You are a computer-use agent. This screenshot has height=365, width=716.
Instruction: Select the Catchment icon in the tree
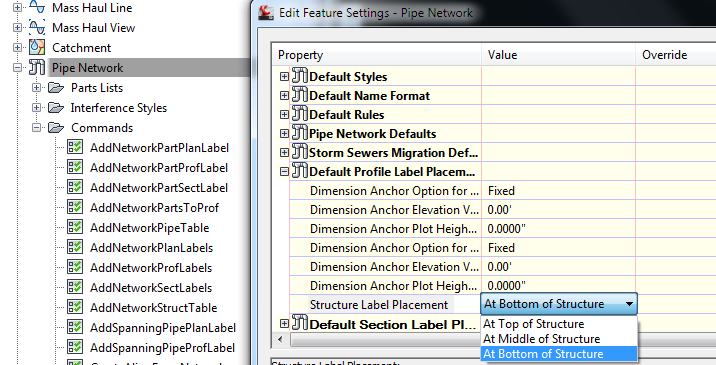[37, 48]
